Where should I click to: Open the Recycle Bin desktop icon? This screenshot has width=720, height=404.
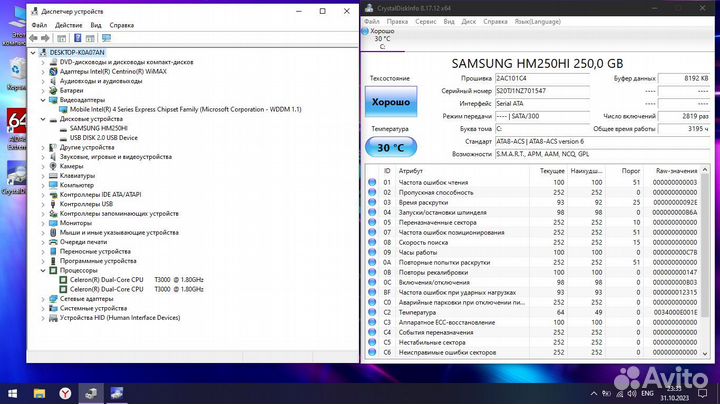coord(17,73)
